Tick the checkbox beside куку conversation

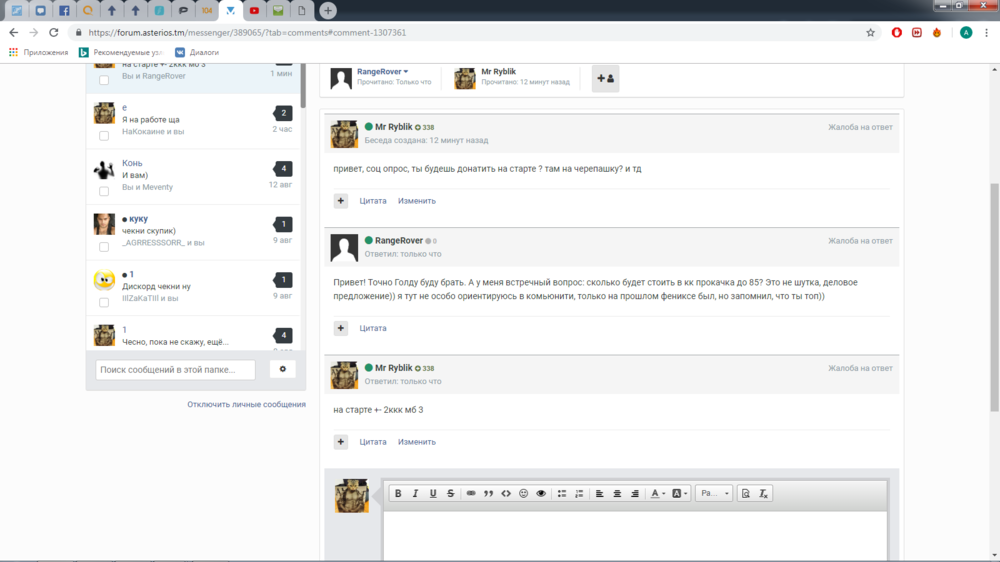tap(104, 246)
